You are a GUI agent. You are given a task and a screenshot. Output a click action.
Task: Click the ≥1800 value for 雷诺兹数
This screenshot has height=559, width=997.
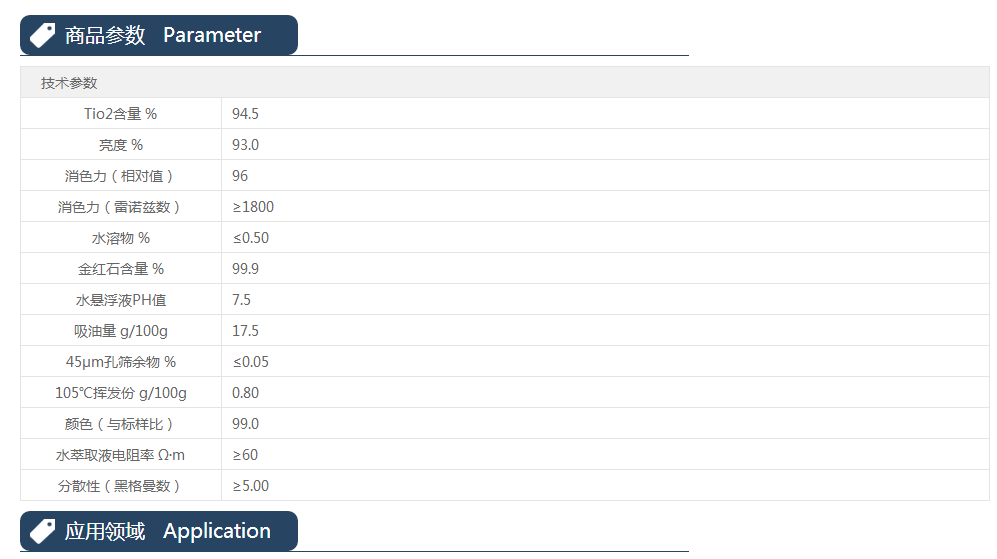253,207
